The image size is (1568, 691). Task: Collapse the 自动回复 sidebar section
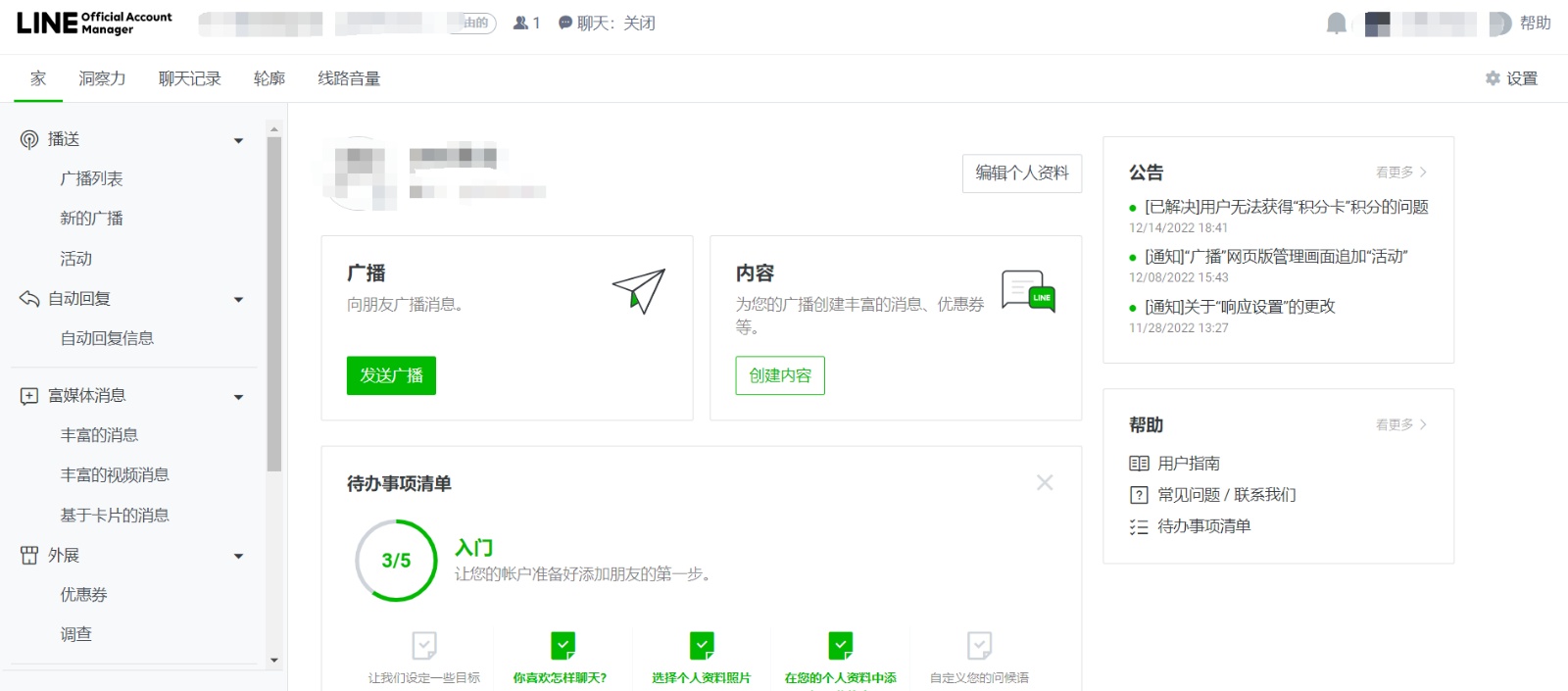tap(238, 299)
